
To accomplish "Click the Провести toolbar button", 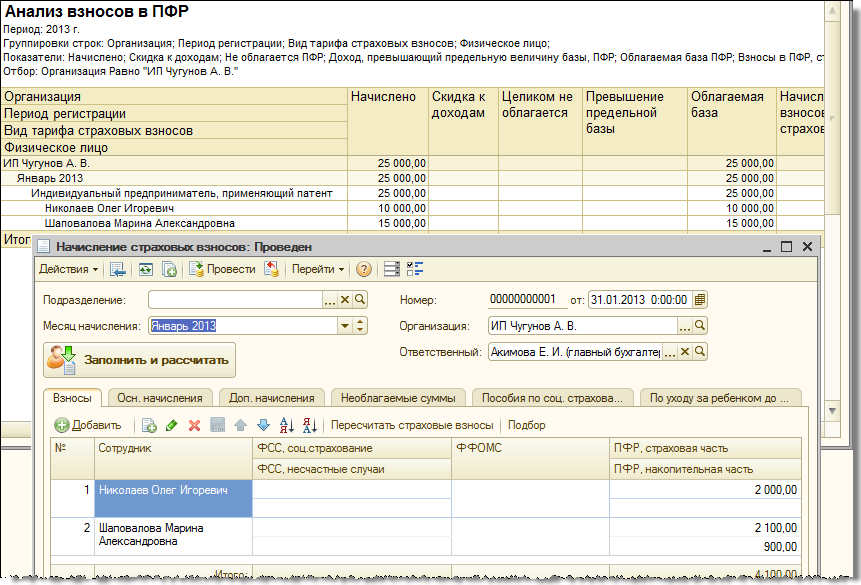I will click(x=222, y=269).
